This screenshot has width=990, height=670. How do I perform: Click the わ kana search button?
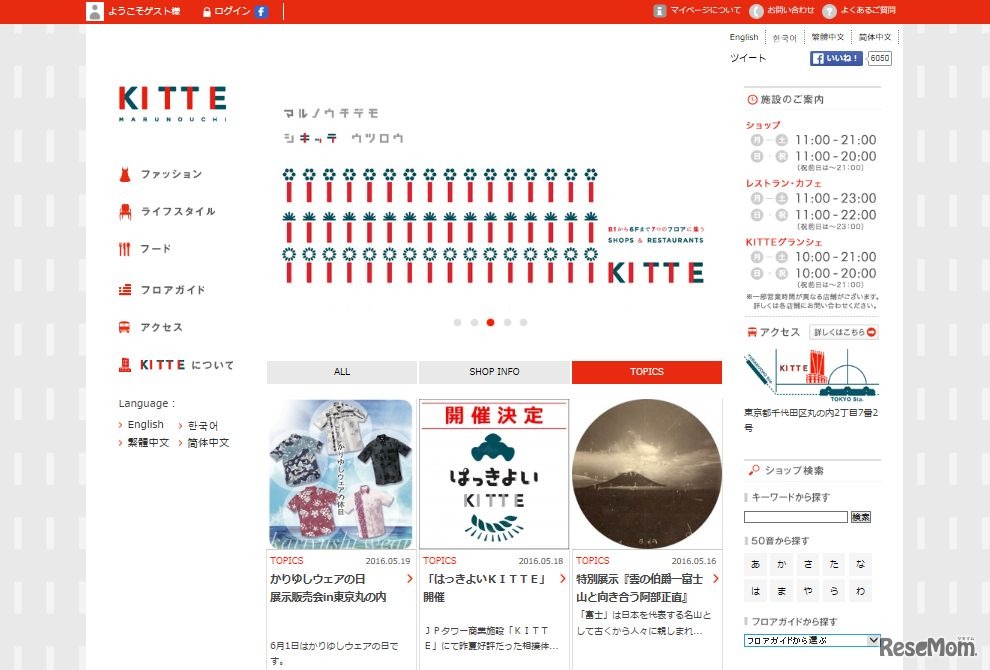(x=861, y=591)
